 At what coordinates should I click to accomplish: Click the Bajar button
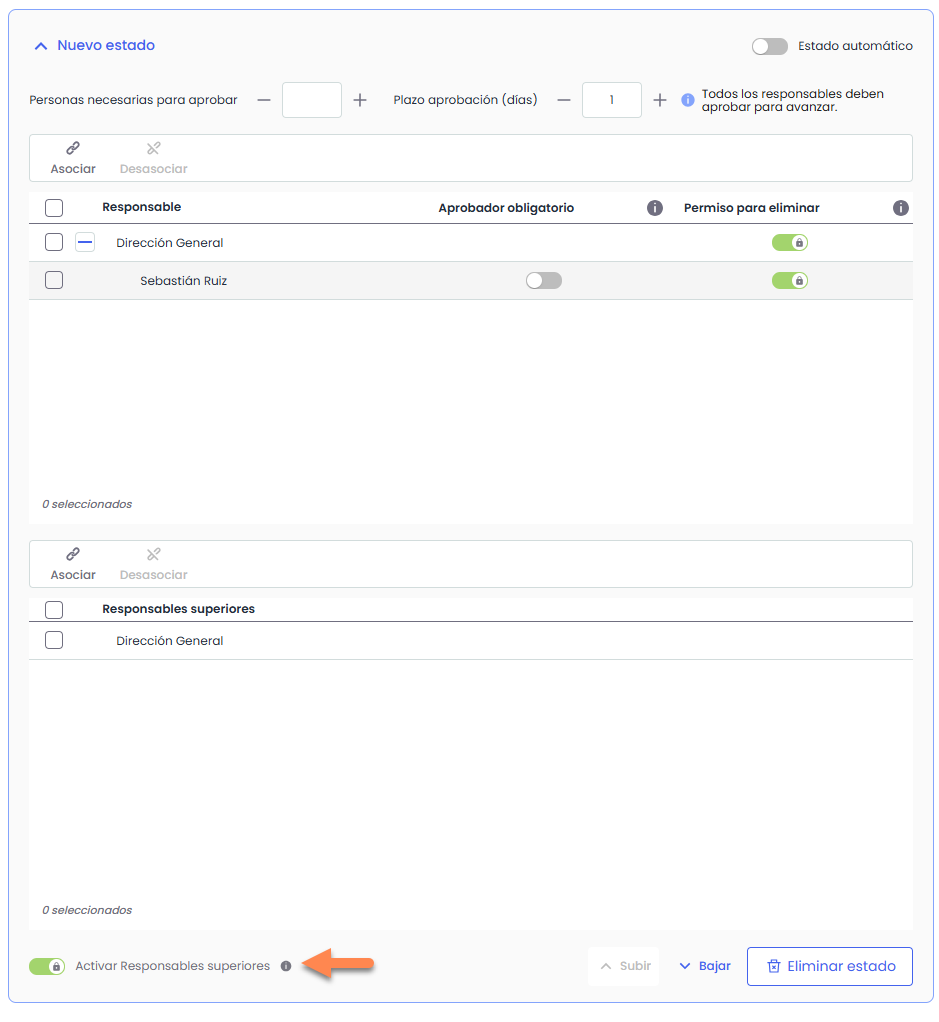[x=705, y=966]
